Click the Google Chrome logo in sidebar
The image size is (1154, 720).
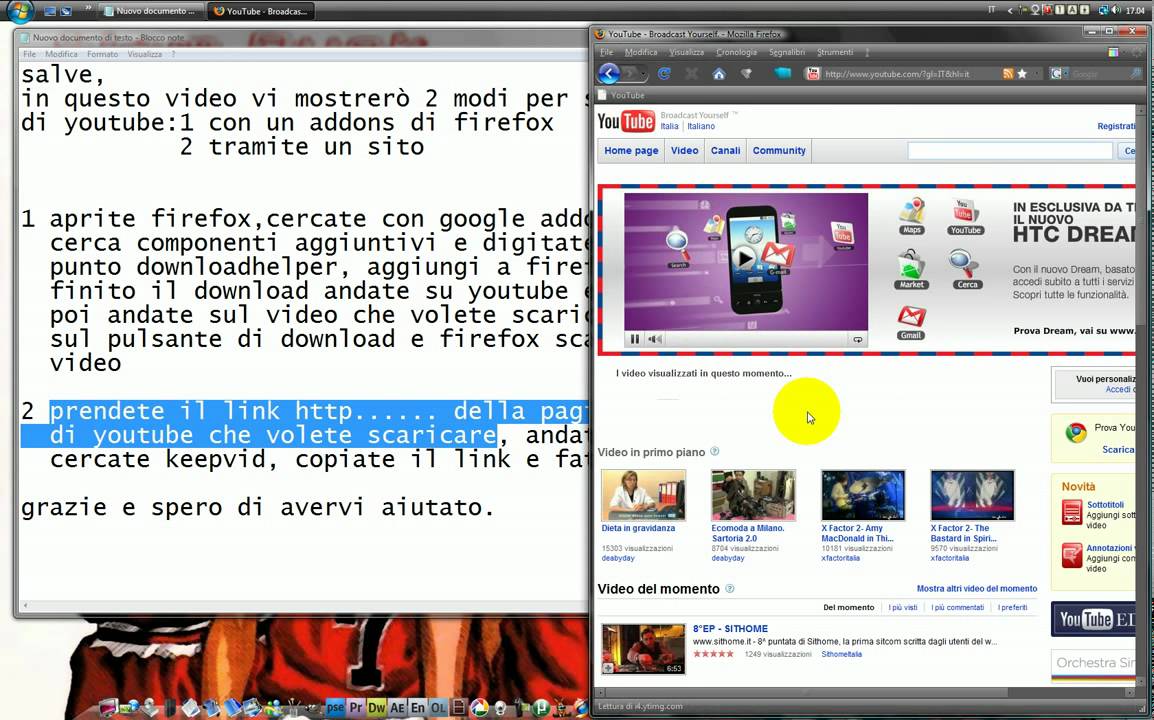1076,432
